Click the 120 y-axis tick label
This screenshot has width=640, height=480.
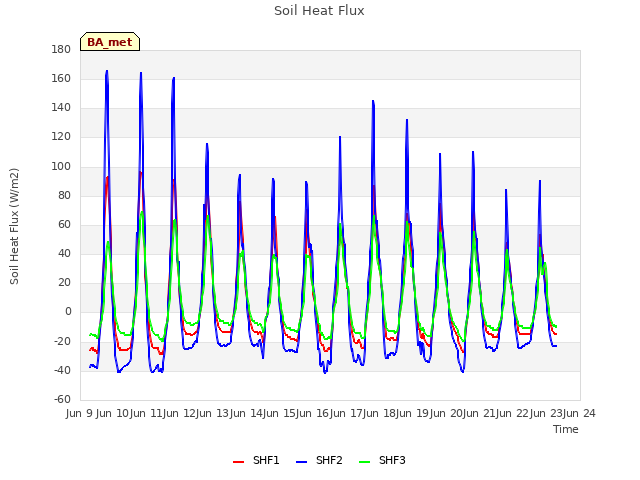point(61,137)
